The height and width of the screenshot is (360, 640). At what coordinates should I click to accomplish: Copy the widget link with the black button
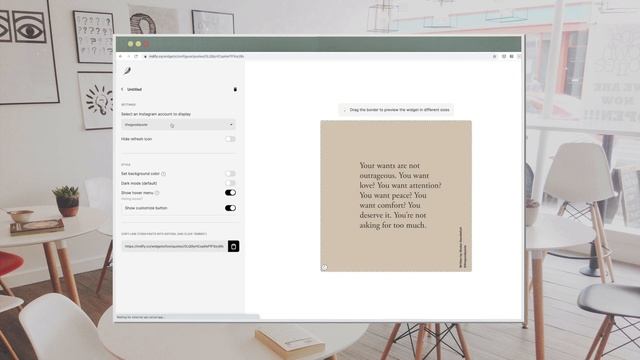pyautogui.click(x=233, y=246)
